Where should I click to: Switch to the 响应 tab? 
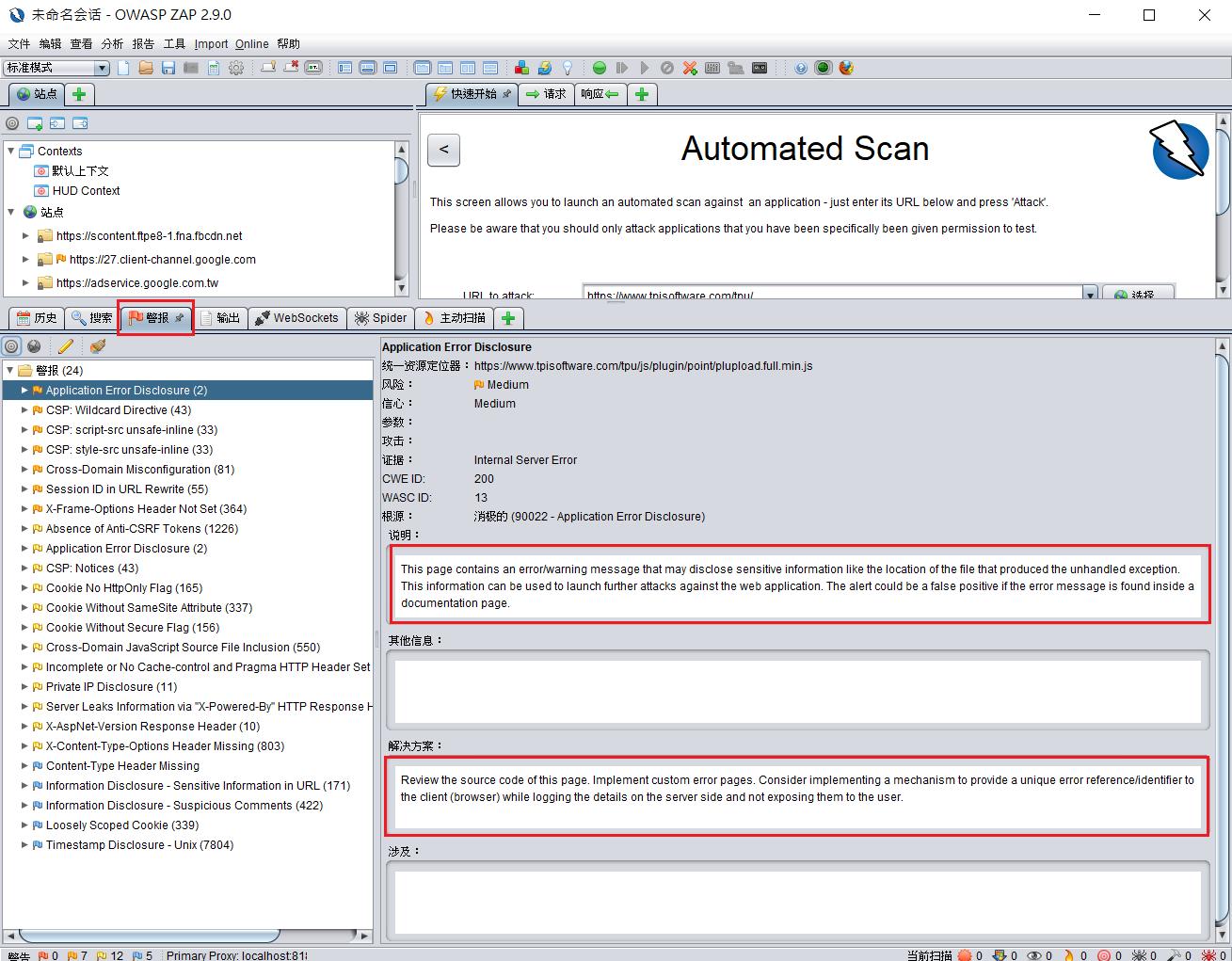[600, 94]
